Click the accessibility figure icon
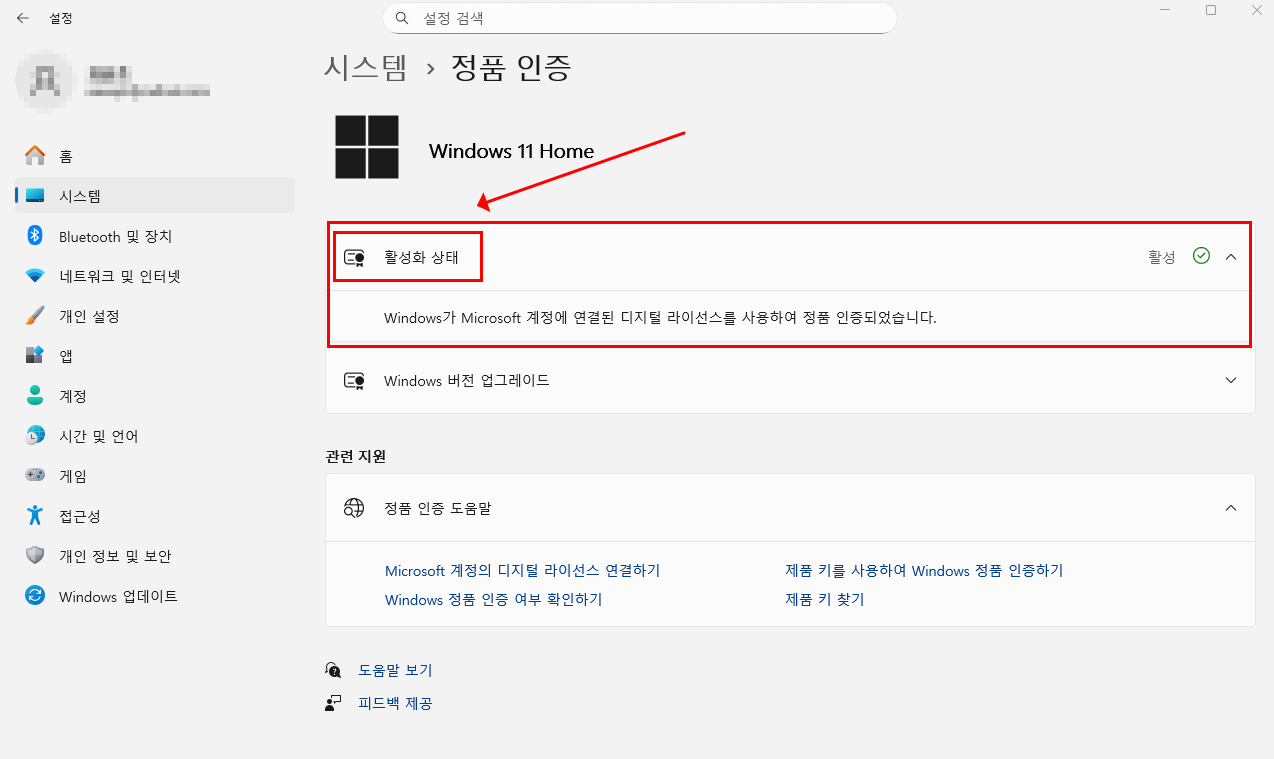Screen dimensions: 1274x759 click(35, 516)
